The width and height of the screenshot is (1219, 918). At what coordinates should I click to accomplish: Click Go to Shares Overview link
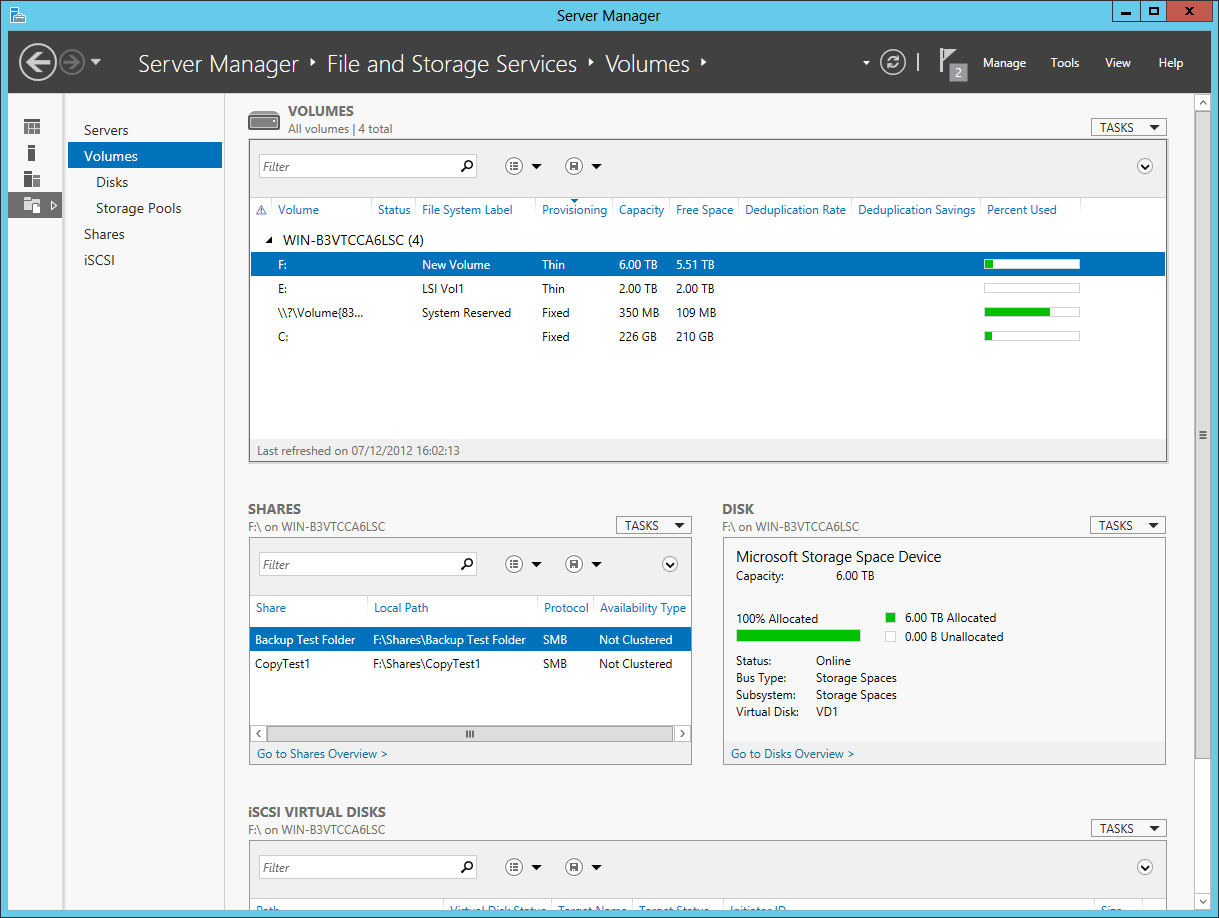click(322, 754)
